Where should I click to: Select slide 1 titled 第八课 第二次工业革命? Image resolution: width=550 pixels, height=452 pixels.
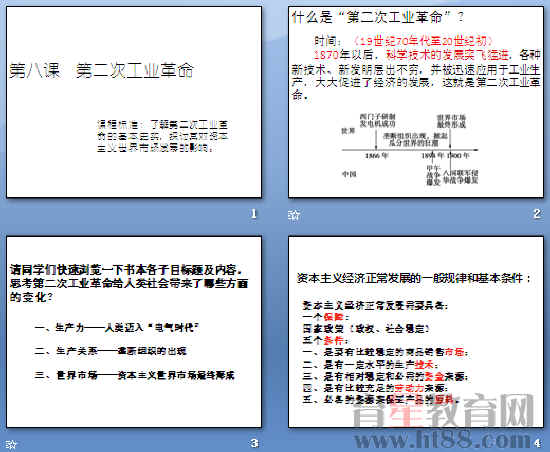[134, 102]
